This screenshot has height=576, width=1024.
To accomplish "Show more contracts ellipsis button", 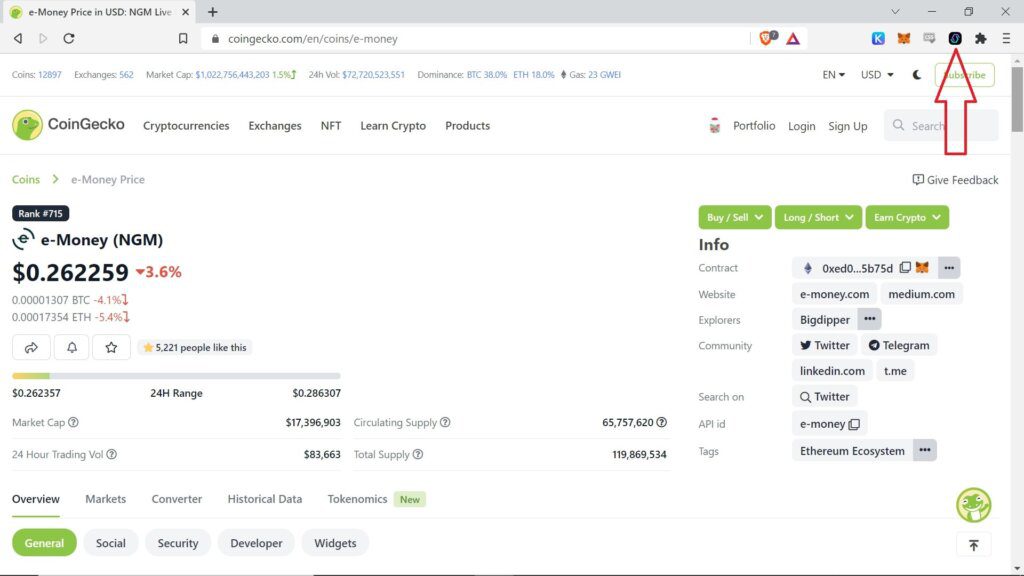I will tap(949, 268).
